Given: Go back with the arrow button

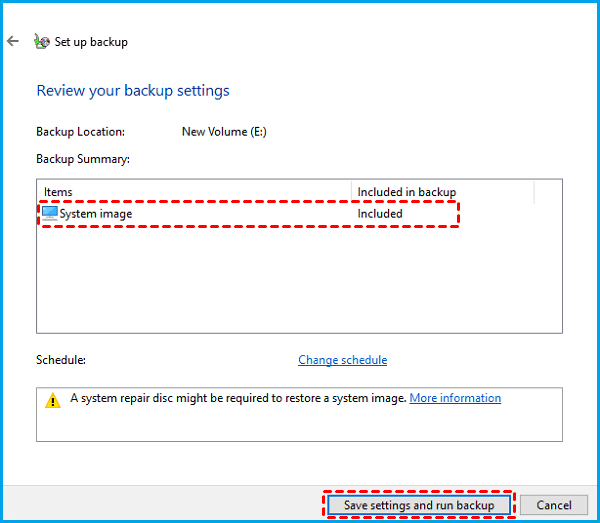Looking at the screenshot, I should point(13,41).
